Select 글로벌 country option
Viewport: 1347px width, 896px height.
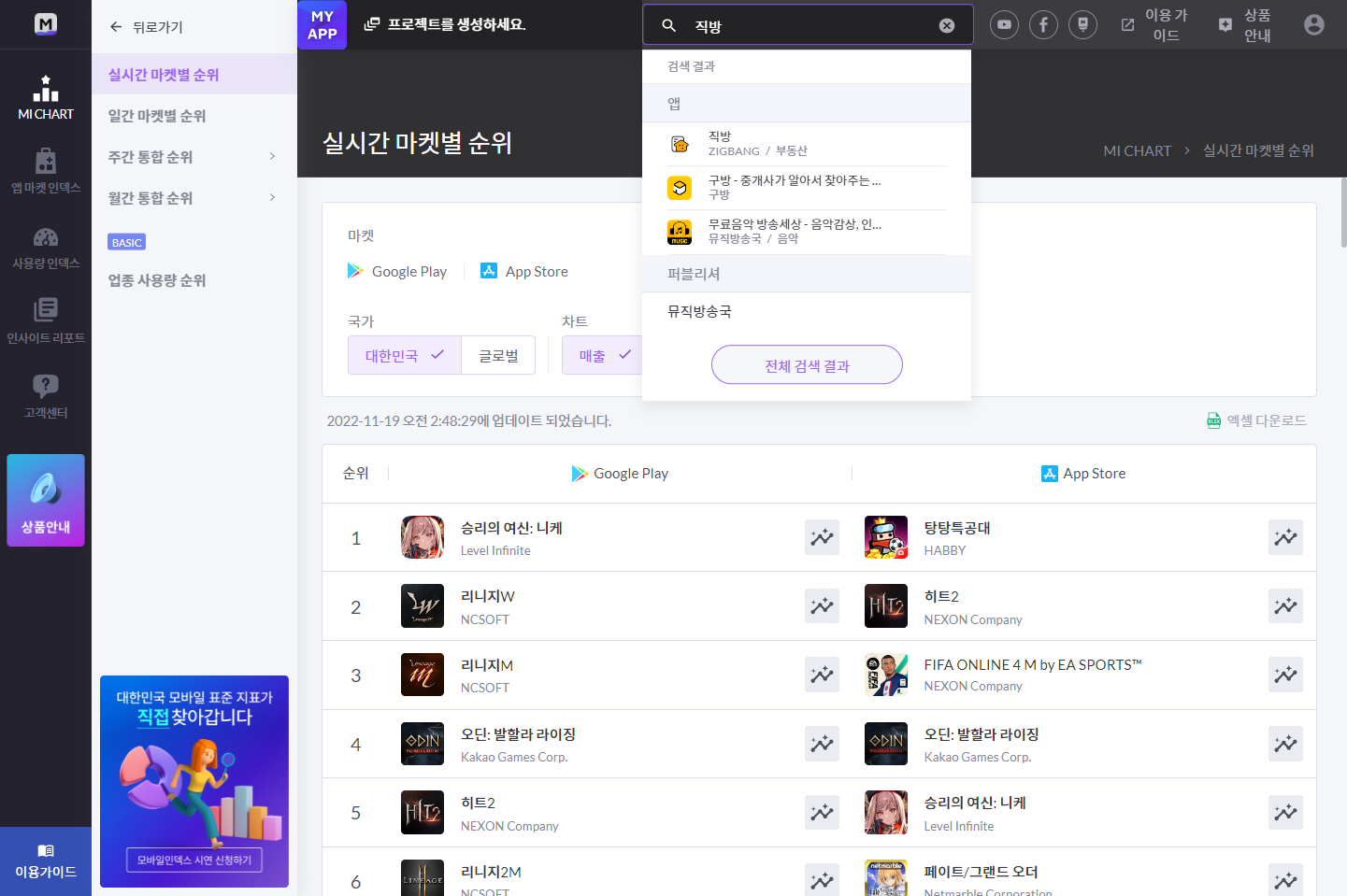tap(498, 355)
